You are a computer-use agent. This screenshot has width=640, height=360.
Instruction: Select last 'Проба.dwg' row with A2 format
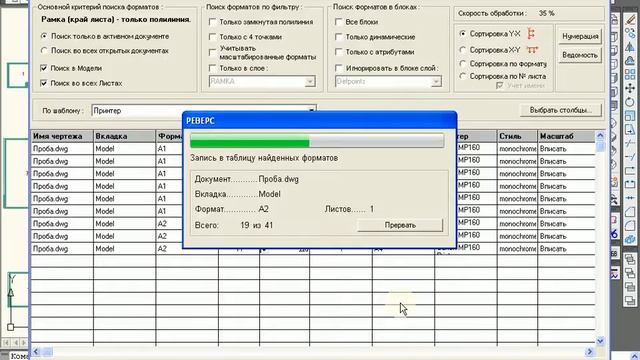point(62,249)
